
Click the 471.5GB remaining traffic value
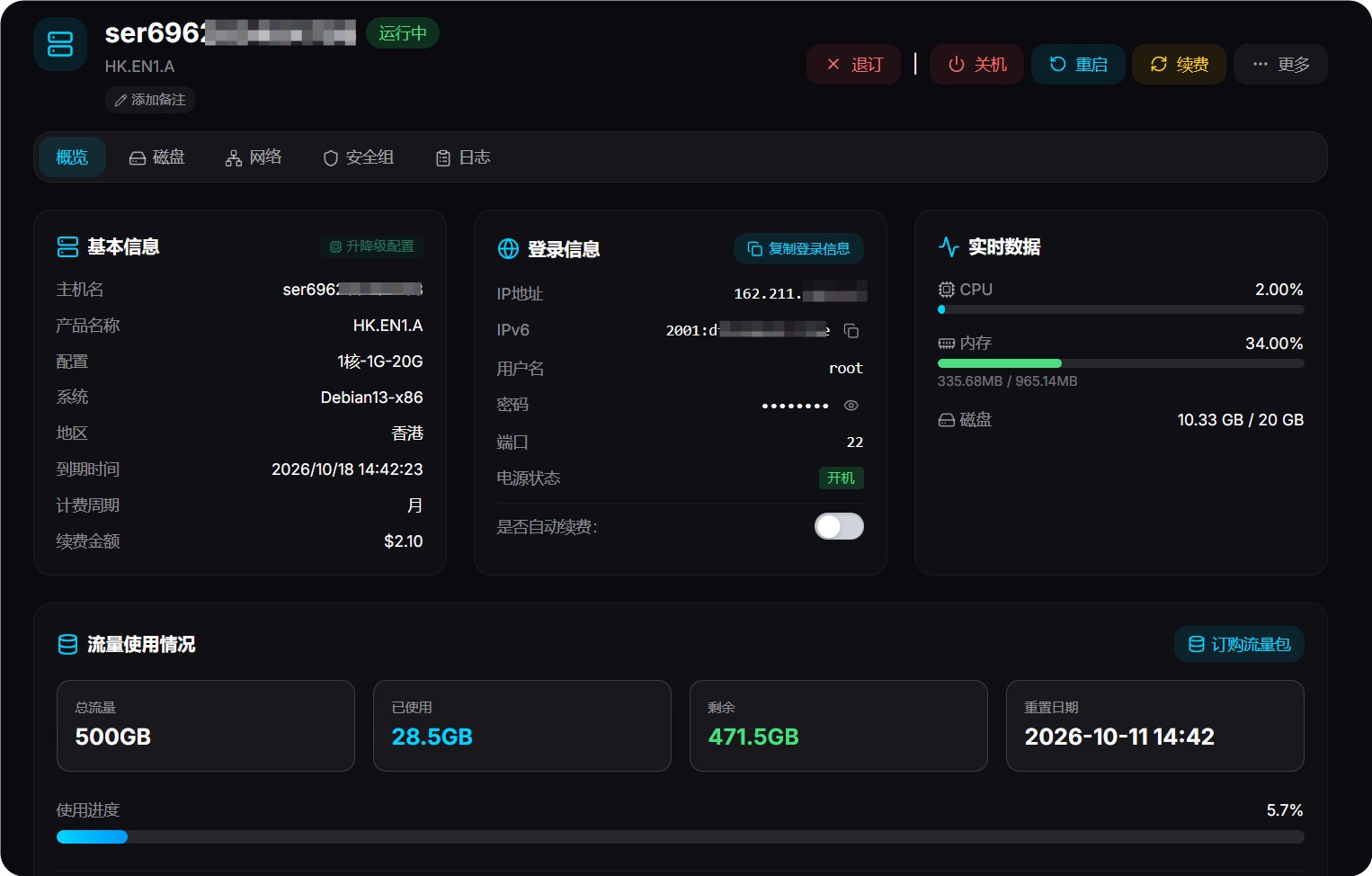(x=753, y=737)
